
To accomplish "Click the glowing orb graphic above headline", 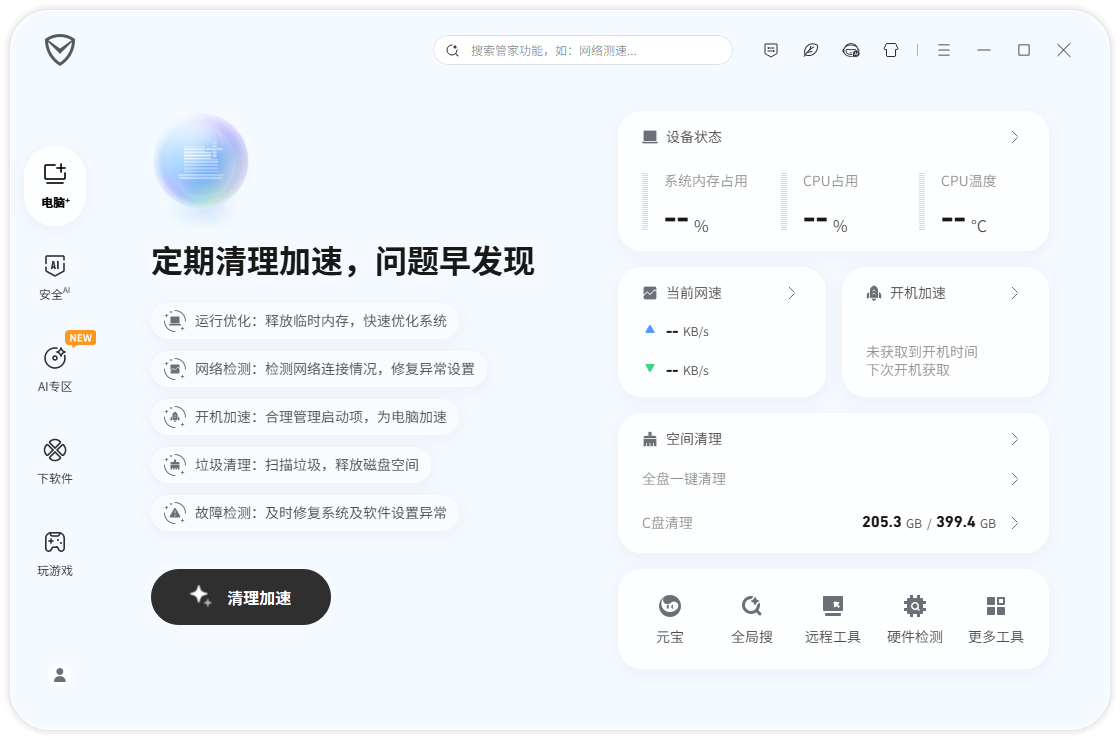I will click(201, 161).
